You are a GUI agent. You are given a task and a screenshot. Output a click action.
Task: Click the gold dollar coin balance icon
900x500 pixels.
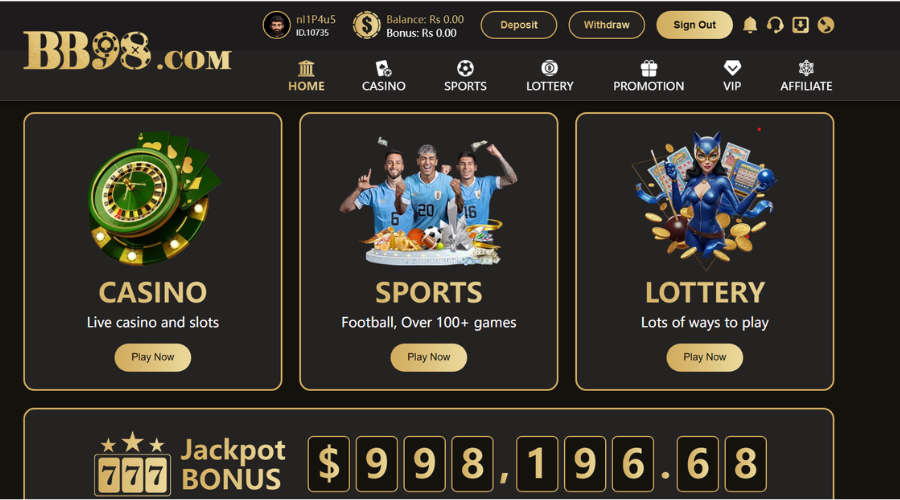point(366,25)
